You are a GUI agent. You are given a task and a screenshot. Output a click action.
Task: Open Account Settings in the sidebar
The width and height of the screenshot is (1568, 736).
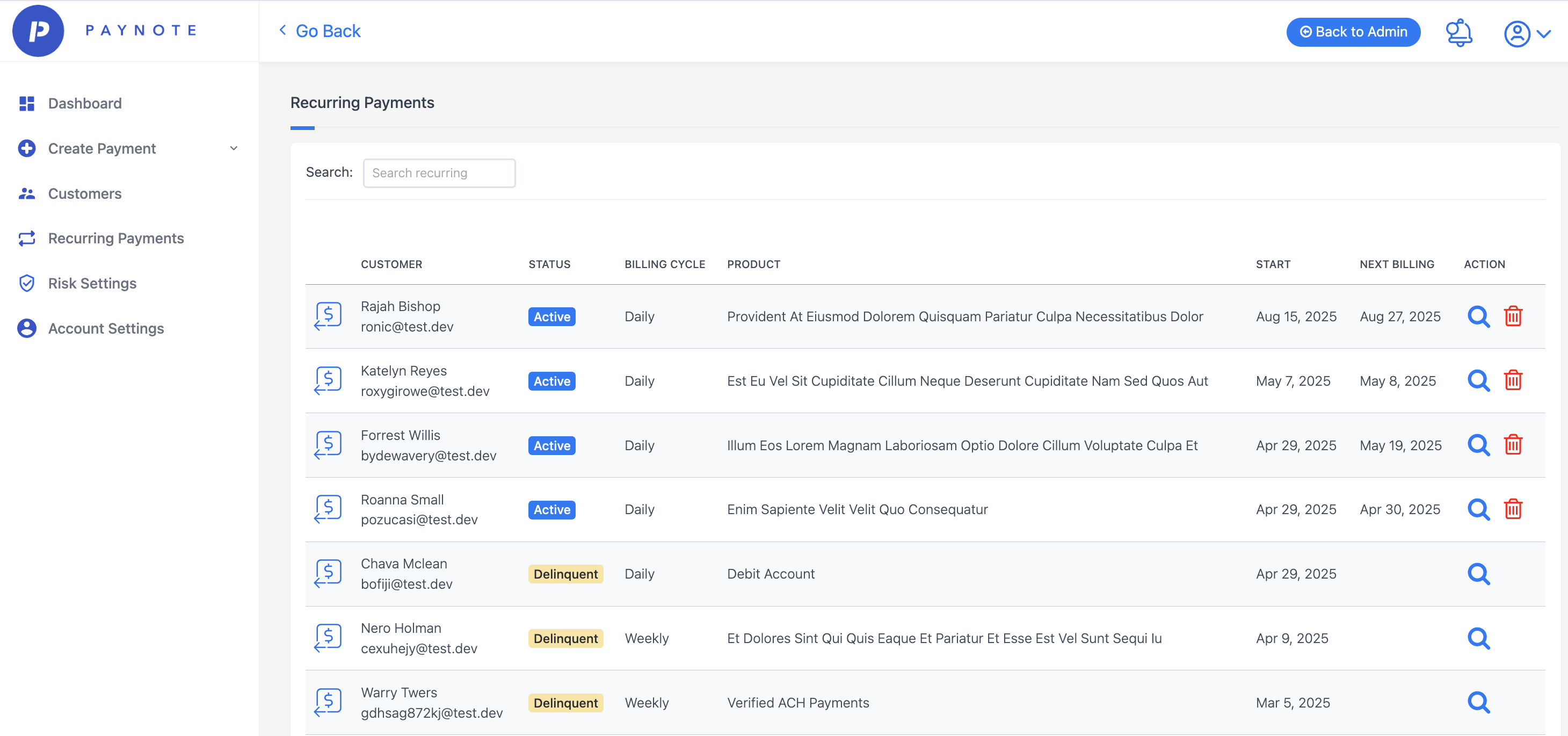pyautogui.click(x=106, y=329)
